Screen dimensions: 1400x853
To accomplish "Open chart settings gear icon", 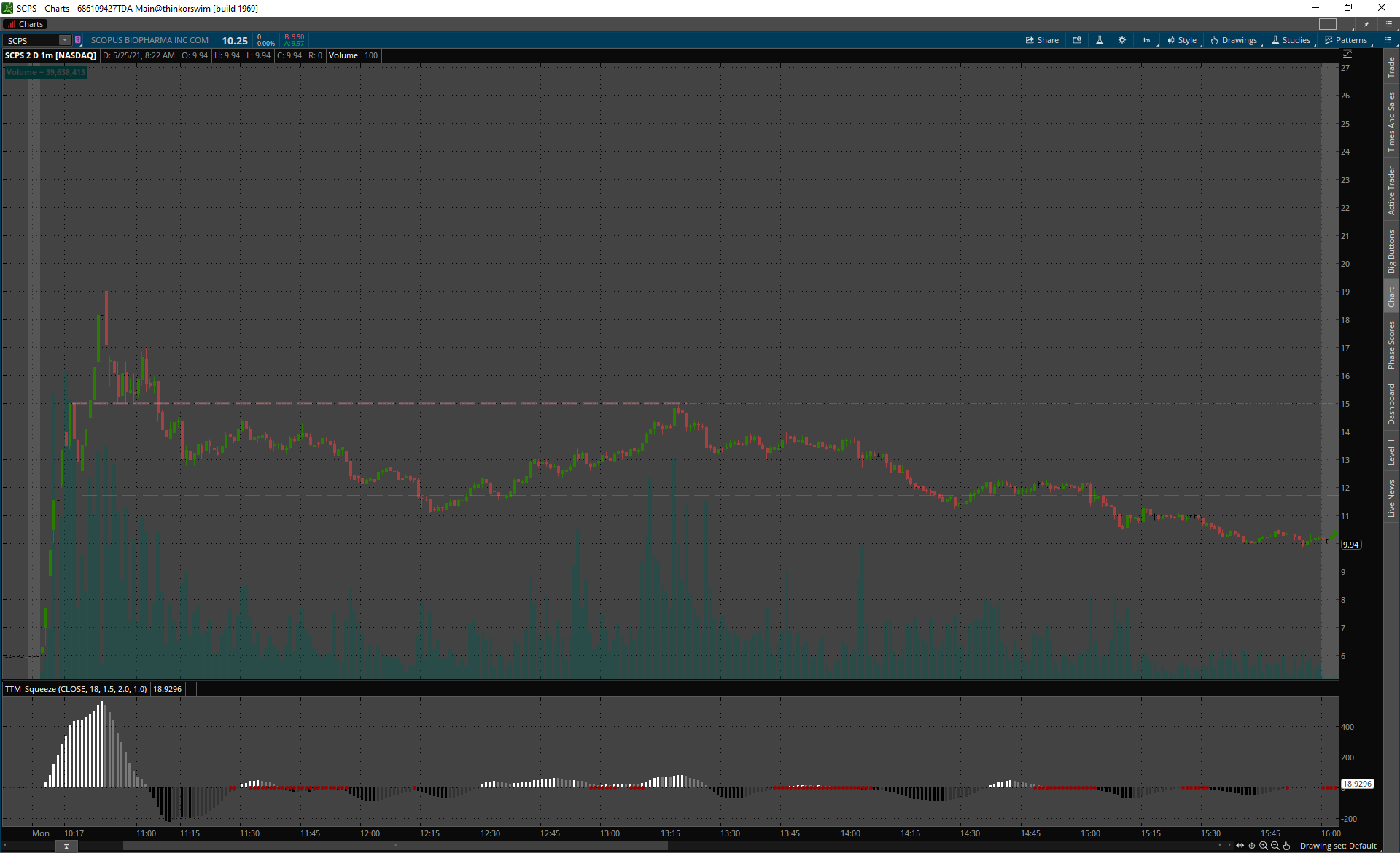I will (x=1122, y=40).
